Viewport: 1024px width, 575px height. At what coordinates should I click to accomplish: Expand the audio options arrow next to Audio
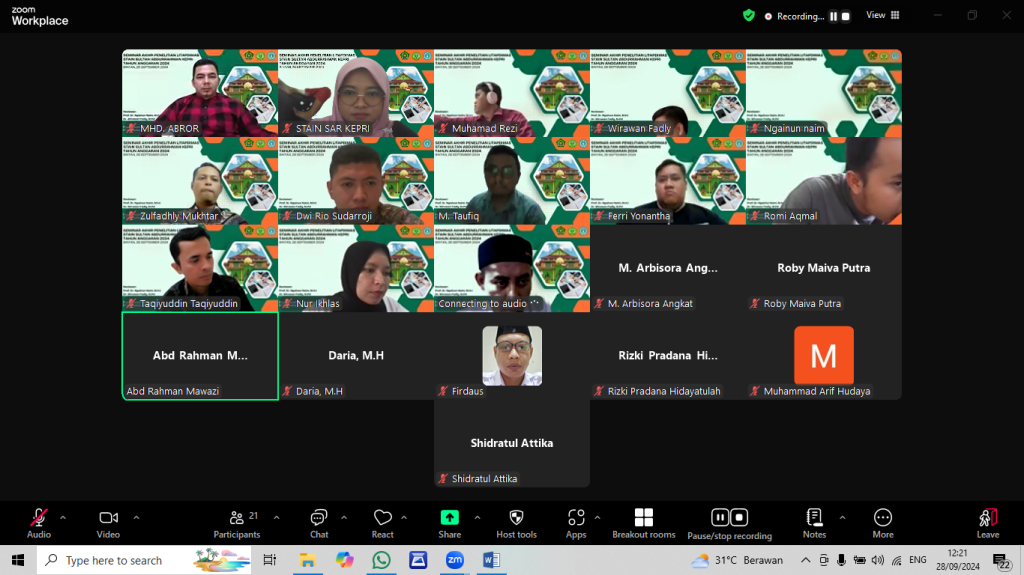pyautogui.click(x=63, y=518)
